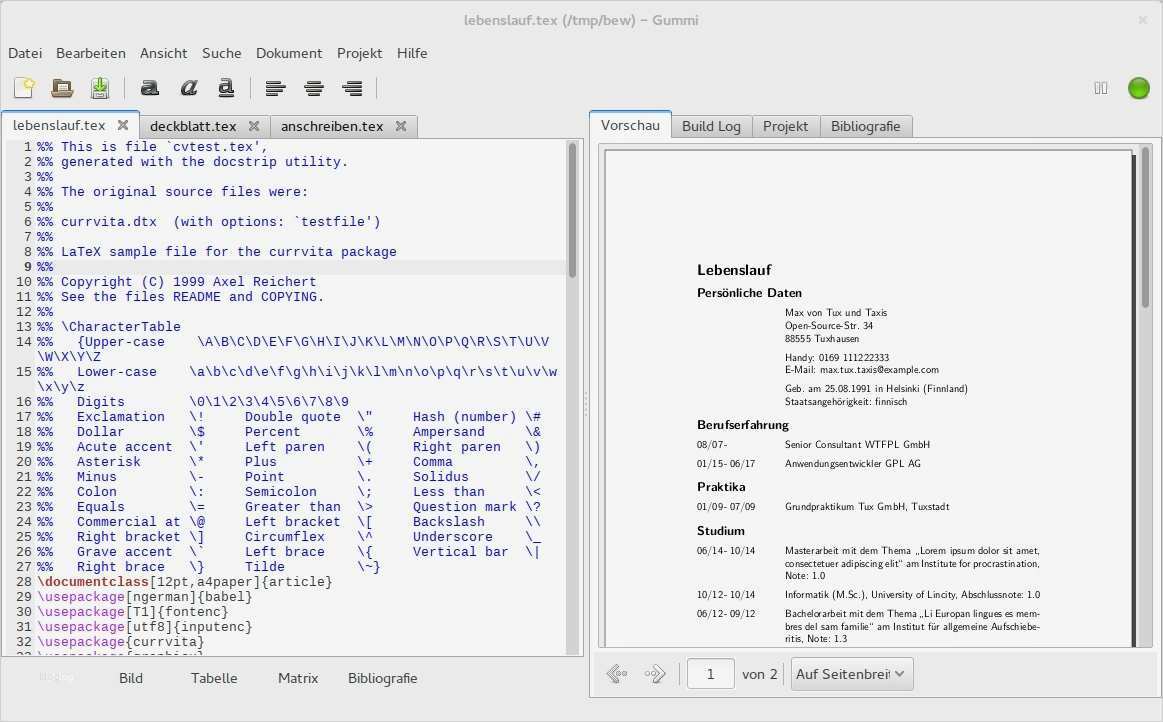
Task: Click the max.tux.taxis@example.com text in the preview
Action: [879, 370]
